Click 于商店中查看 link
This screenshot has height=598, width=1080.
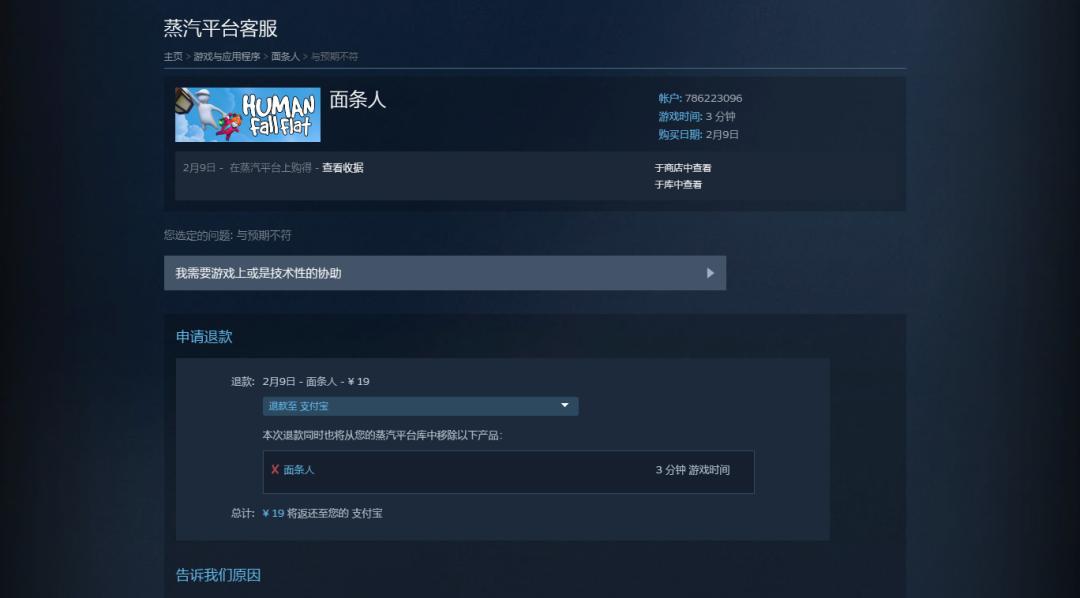pos(683,167)
